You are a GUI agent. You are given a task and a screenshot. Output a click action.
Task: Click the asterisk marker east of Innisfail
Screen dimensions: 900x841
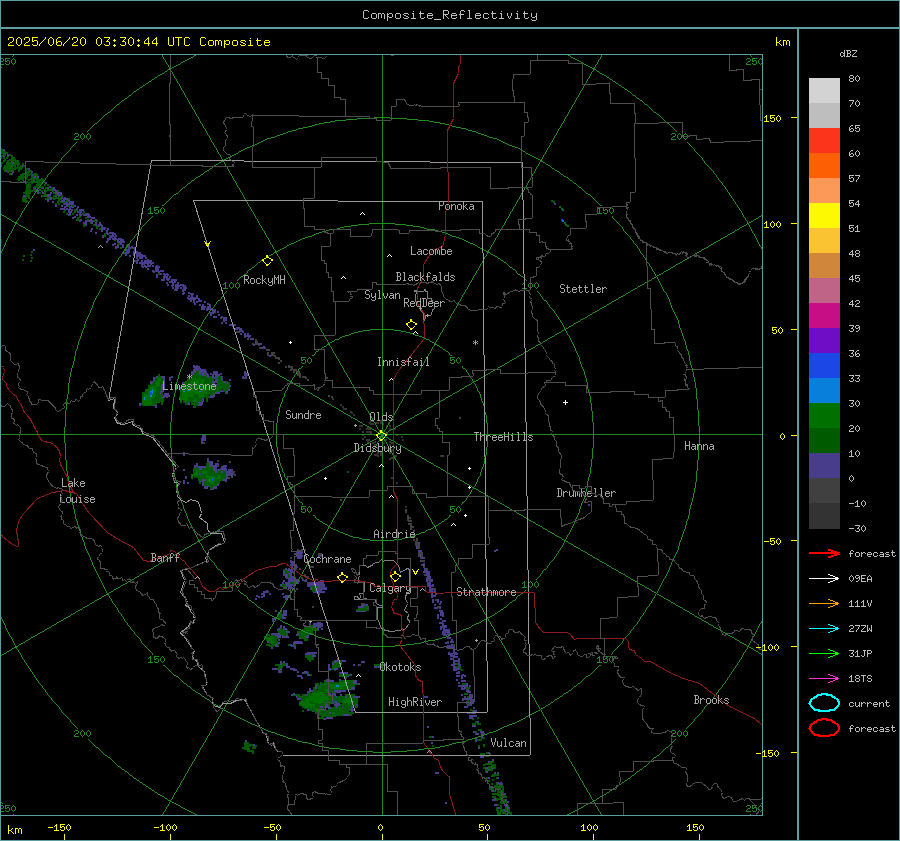click(x=475, y=343)
